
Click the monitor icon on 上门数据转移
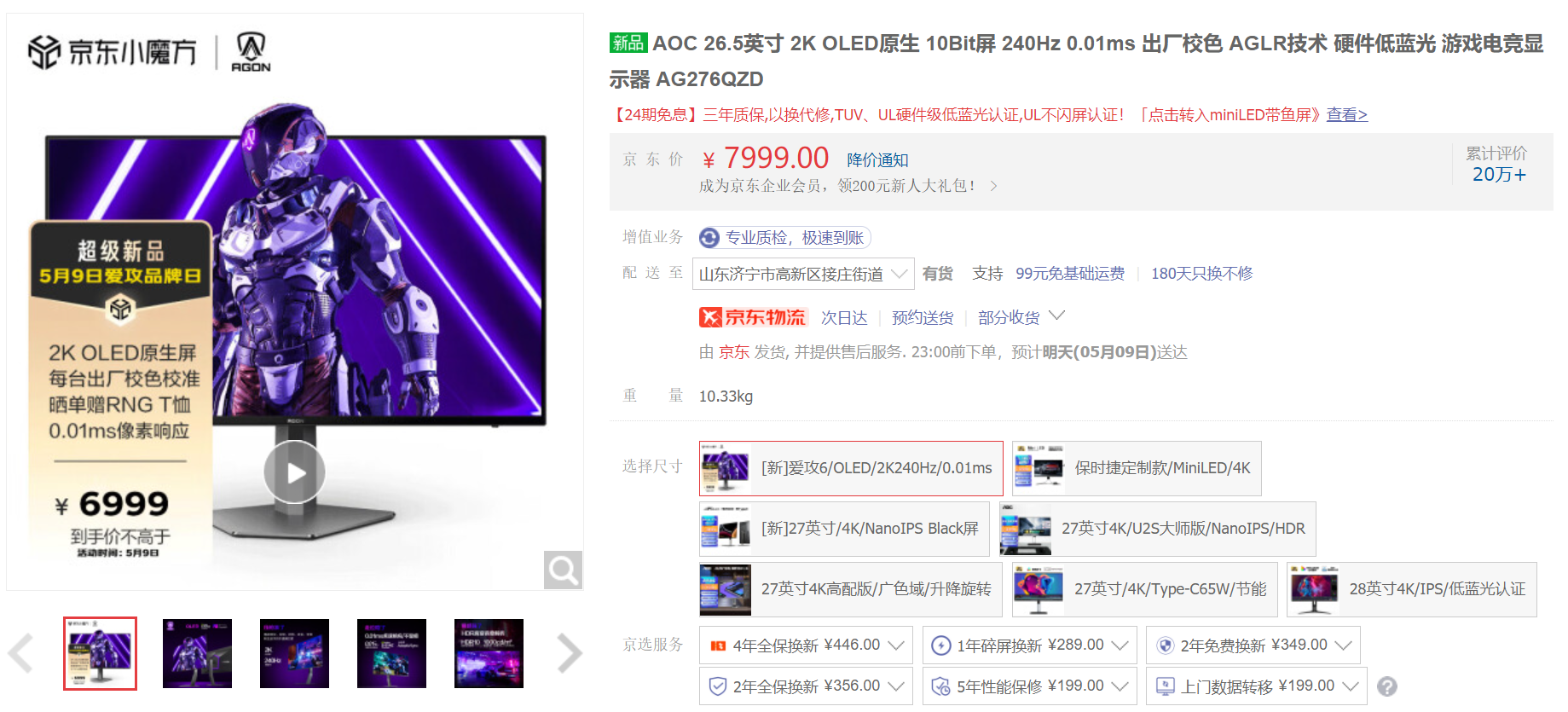click(x=1165, y=686)
